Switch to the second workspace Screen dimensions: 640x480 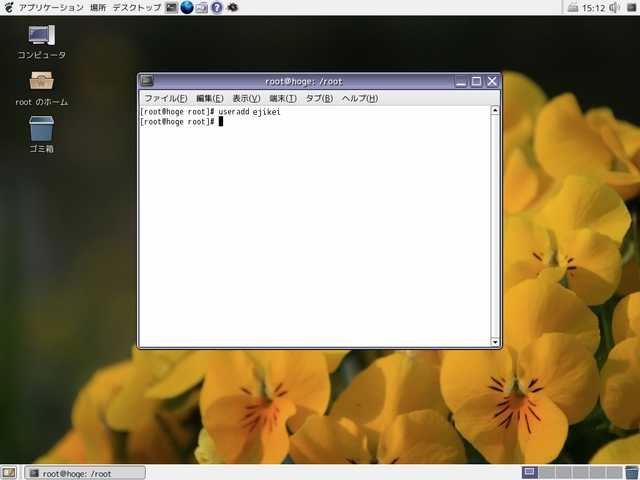(x=547, y=473)
